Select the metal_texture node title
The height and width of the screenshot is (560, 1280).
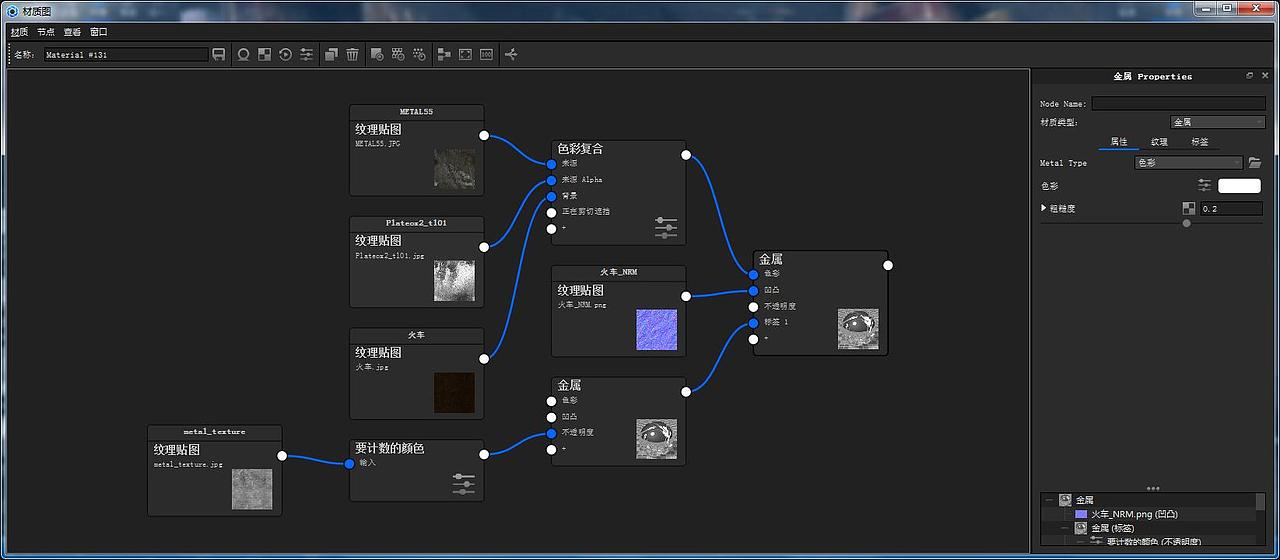coord(214,432)
